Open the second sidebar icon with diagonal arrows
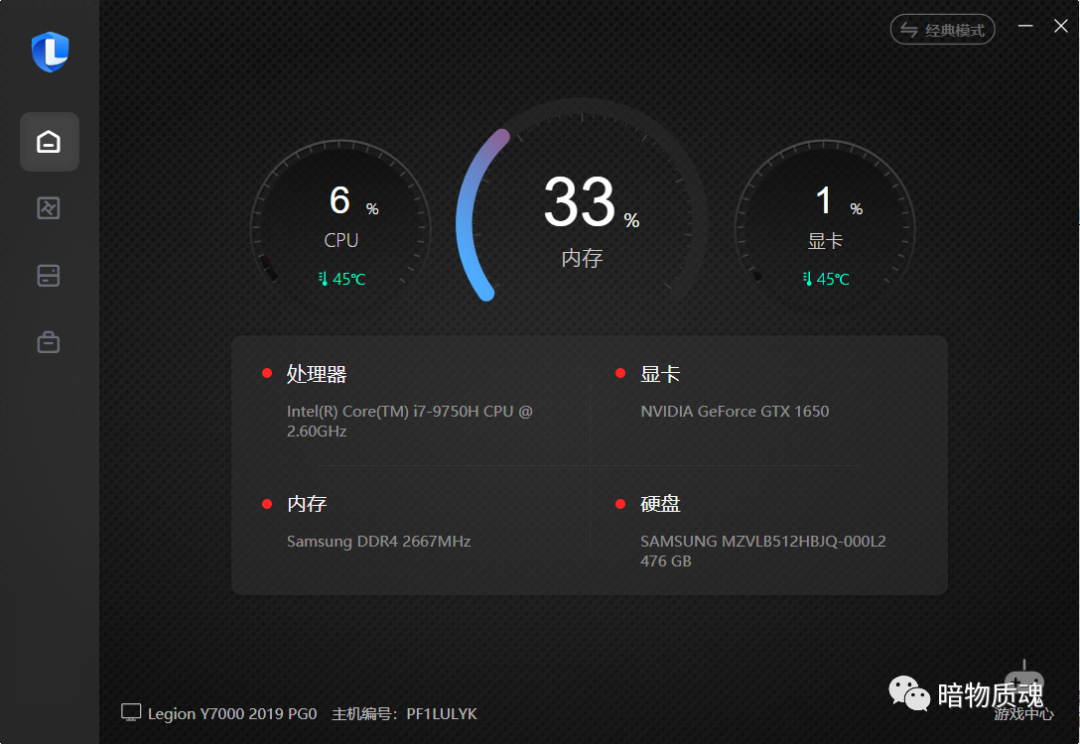This screenshot has width=1080, height=744. coord(48,208)
